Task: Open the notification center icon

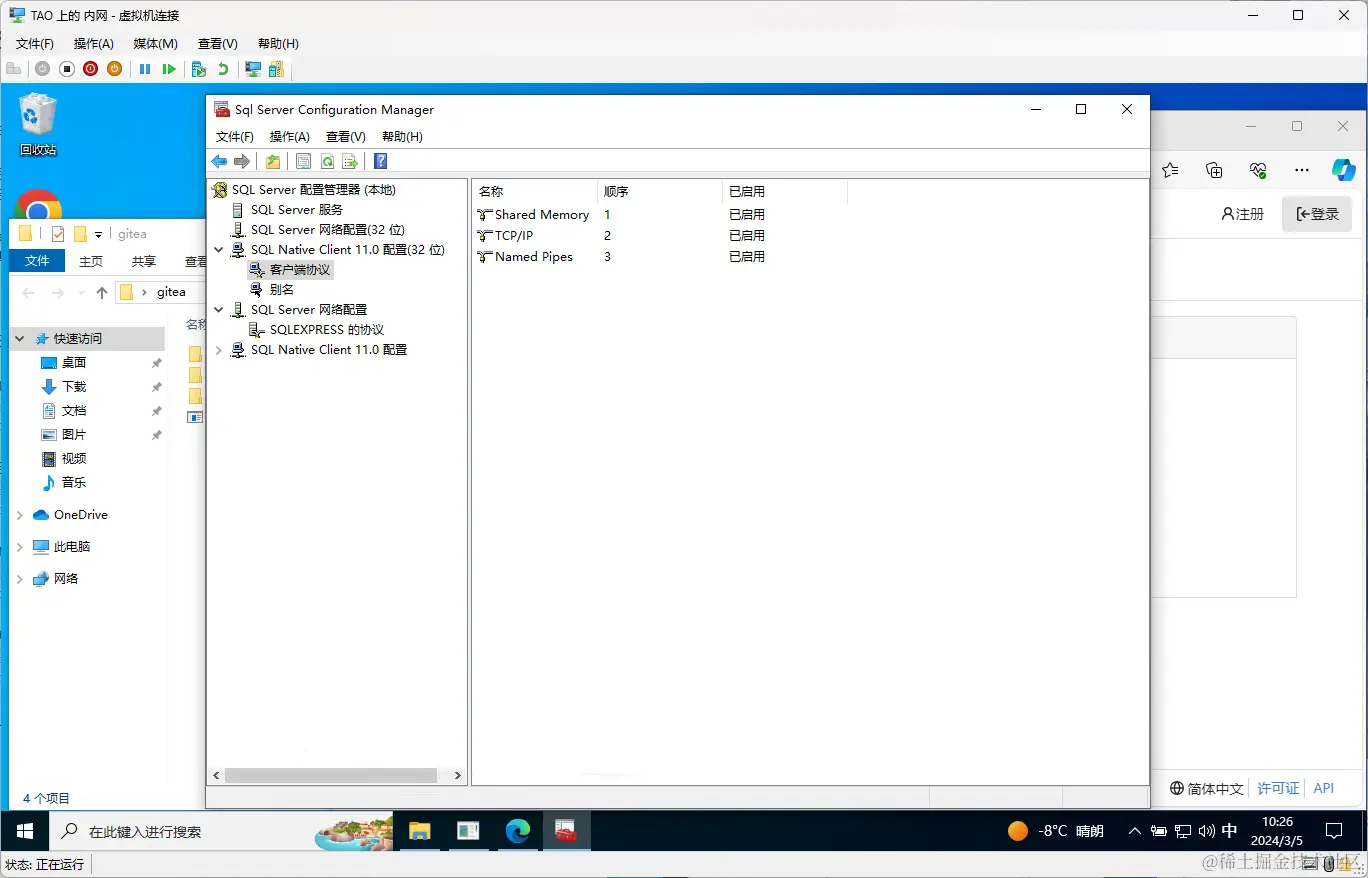Action: [1333, 831]
